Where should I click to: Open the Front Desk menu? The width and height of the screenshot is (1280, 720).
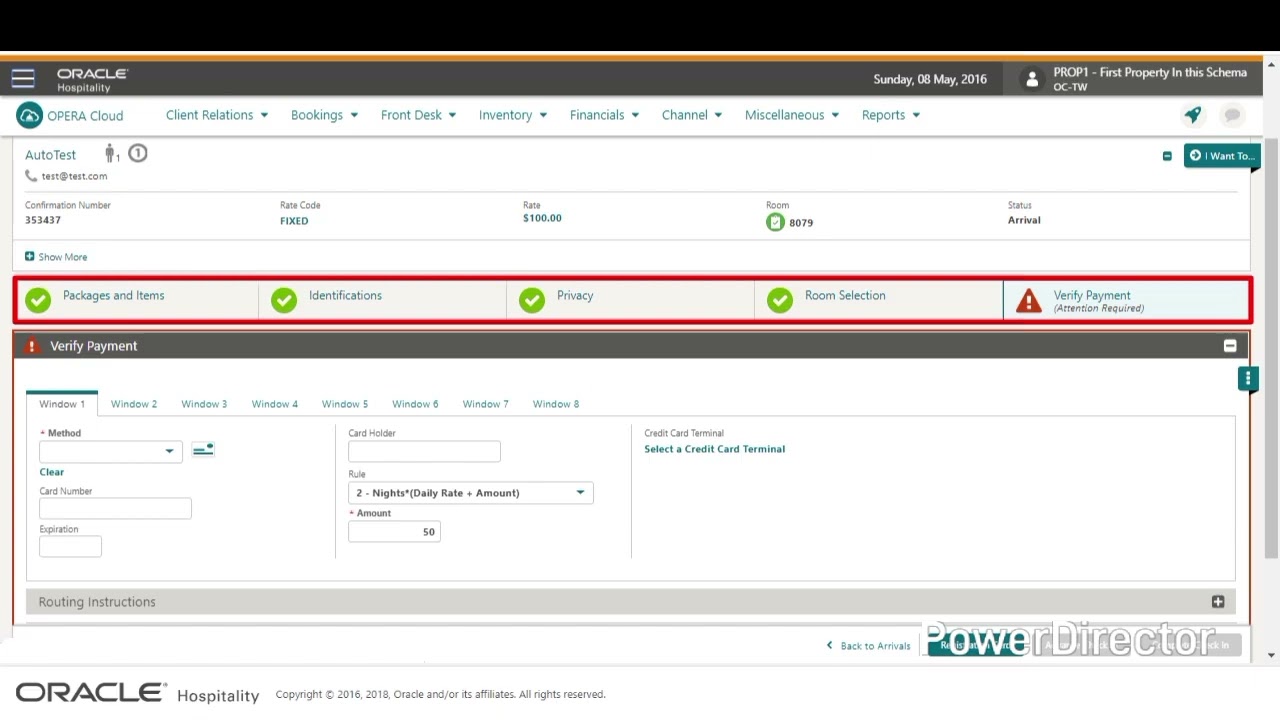point(418,115)
